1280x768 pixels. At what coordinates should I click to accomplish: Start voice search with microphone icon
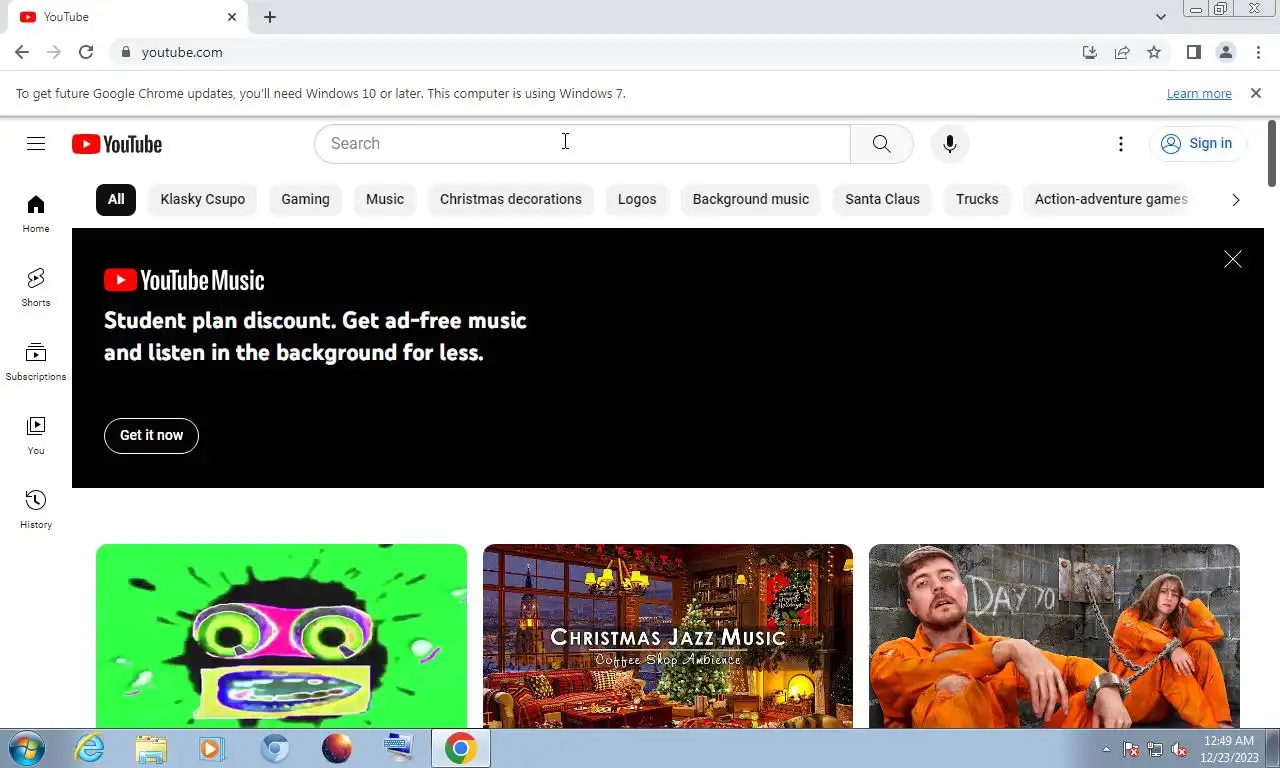[x=949, y=144]
